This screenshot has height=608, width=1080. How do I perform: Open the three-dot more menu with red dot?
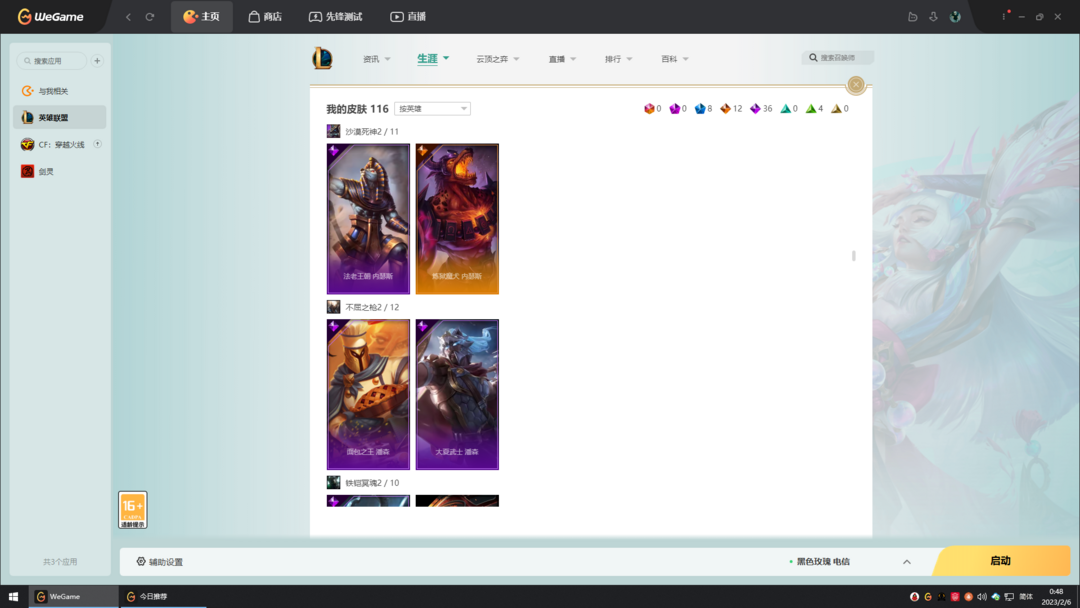tap(1004, 16)
